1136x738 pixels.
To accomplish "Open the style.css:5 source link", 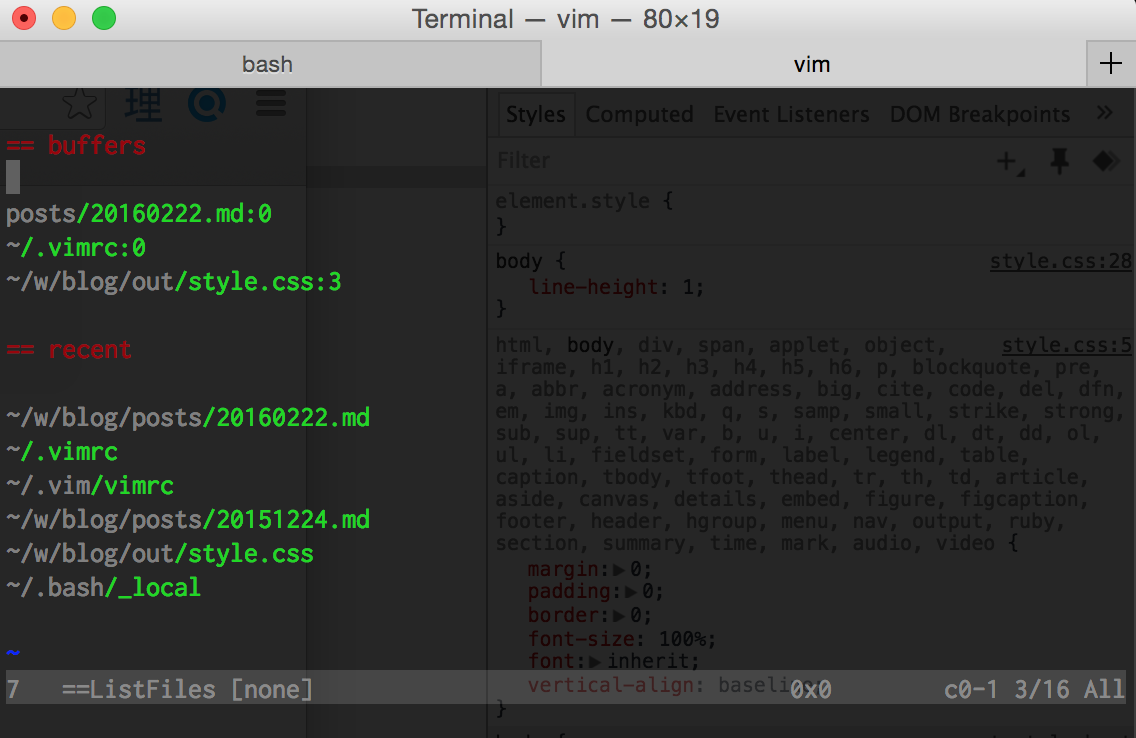I will [x=1066, y=346].
